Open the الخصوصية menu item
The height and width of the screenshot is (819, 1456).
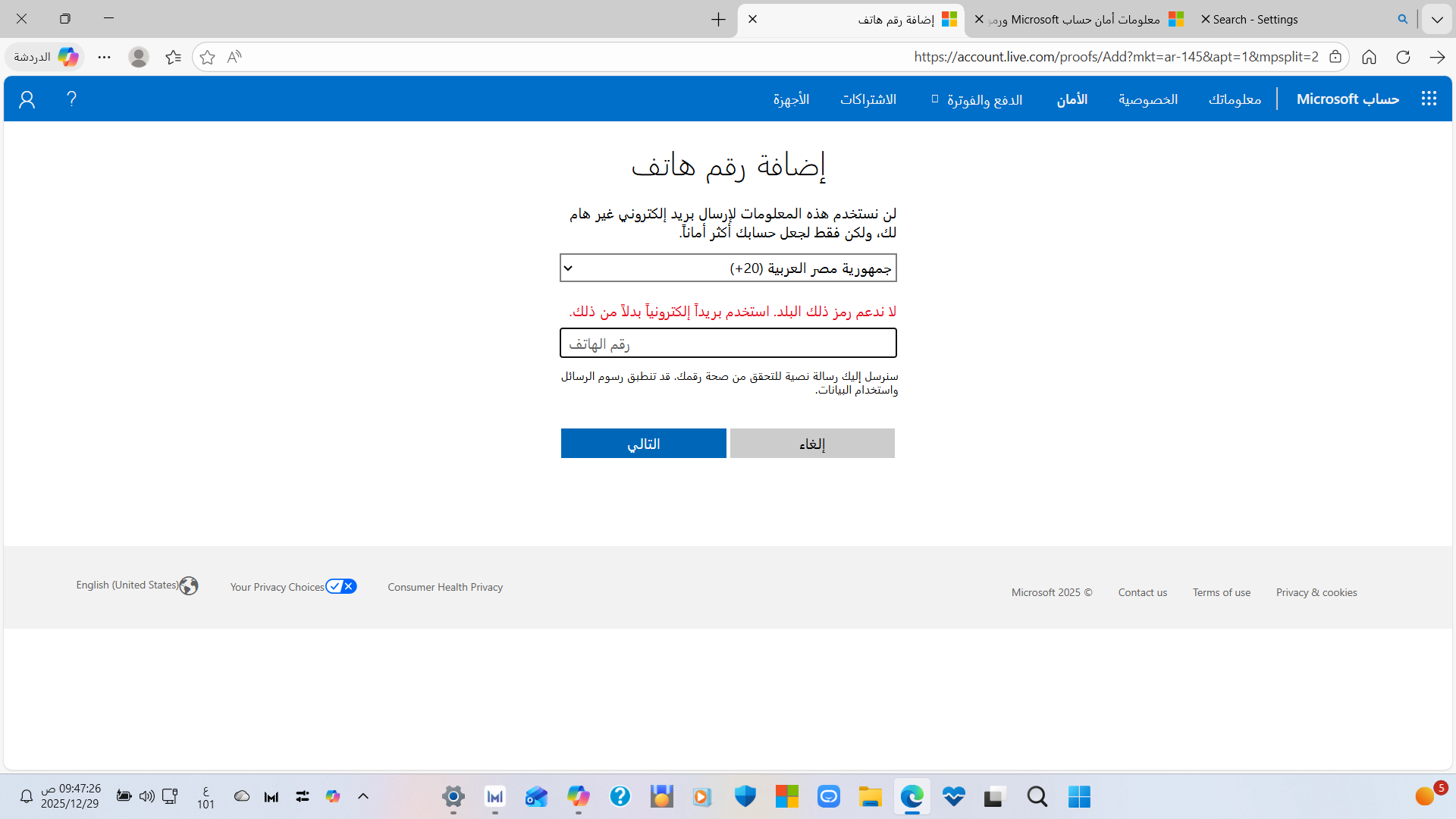tap(1148, 99)
